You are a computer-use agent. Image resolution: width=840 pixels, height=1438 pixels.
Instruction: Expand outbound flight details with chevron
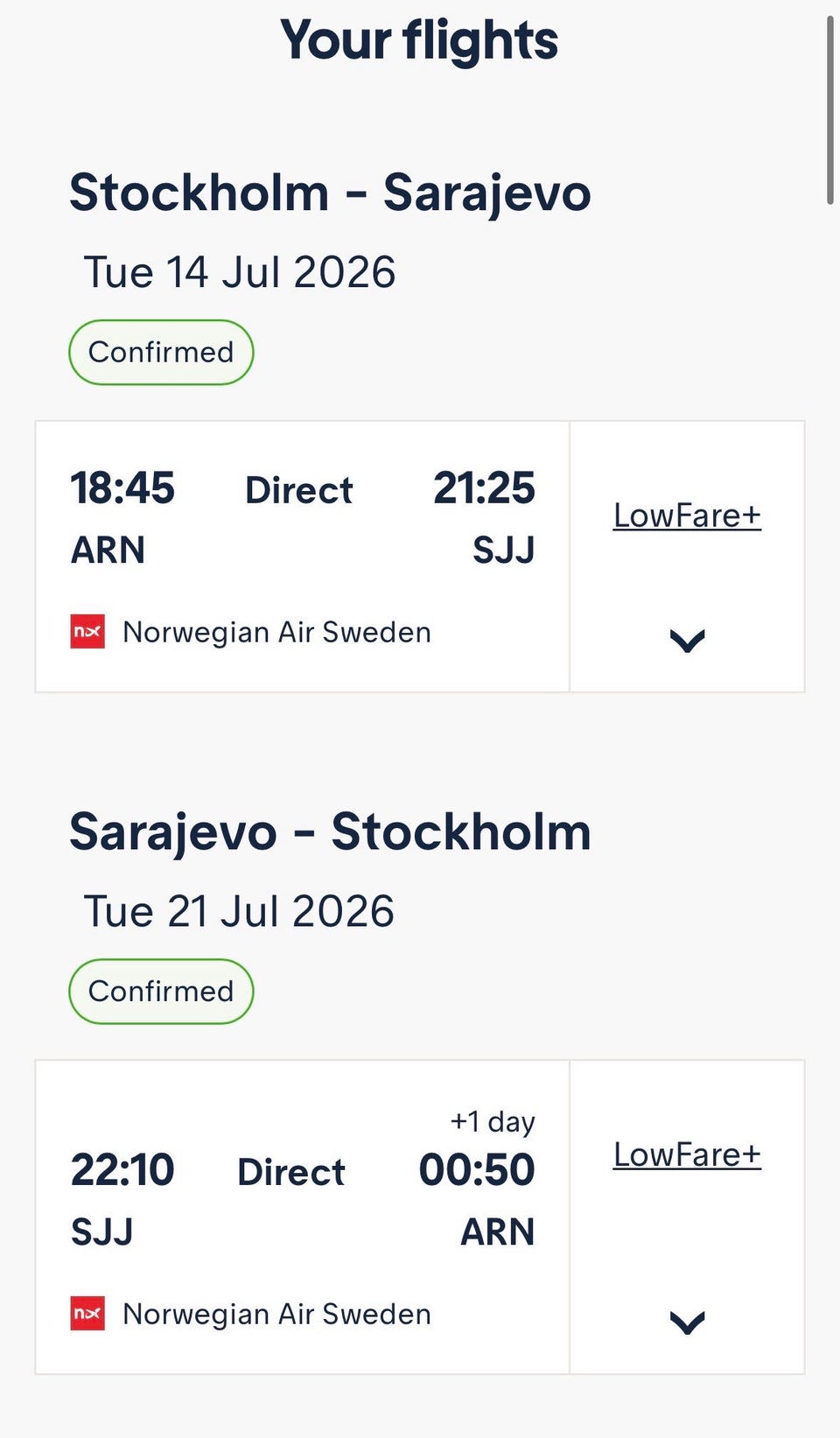coord(687,641)
